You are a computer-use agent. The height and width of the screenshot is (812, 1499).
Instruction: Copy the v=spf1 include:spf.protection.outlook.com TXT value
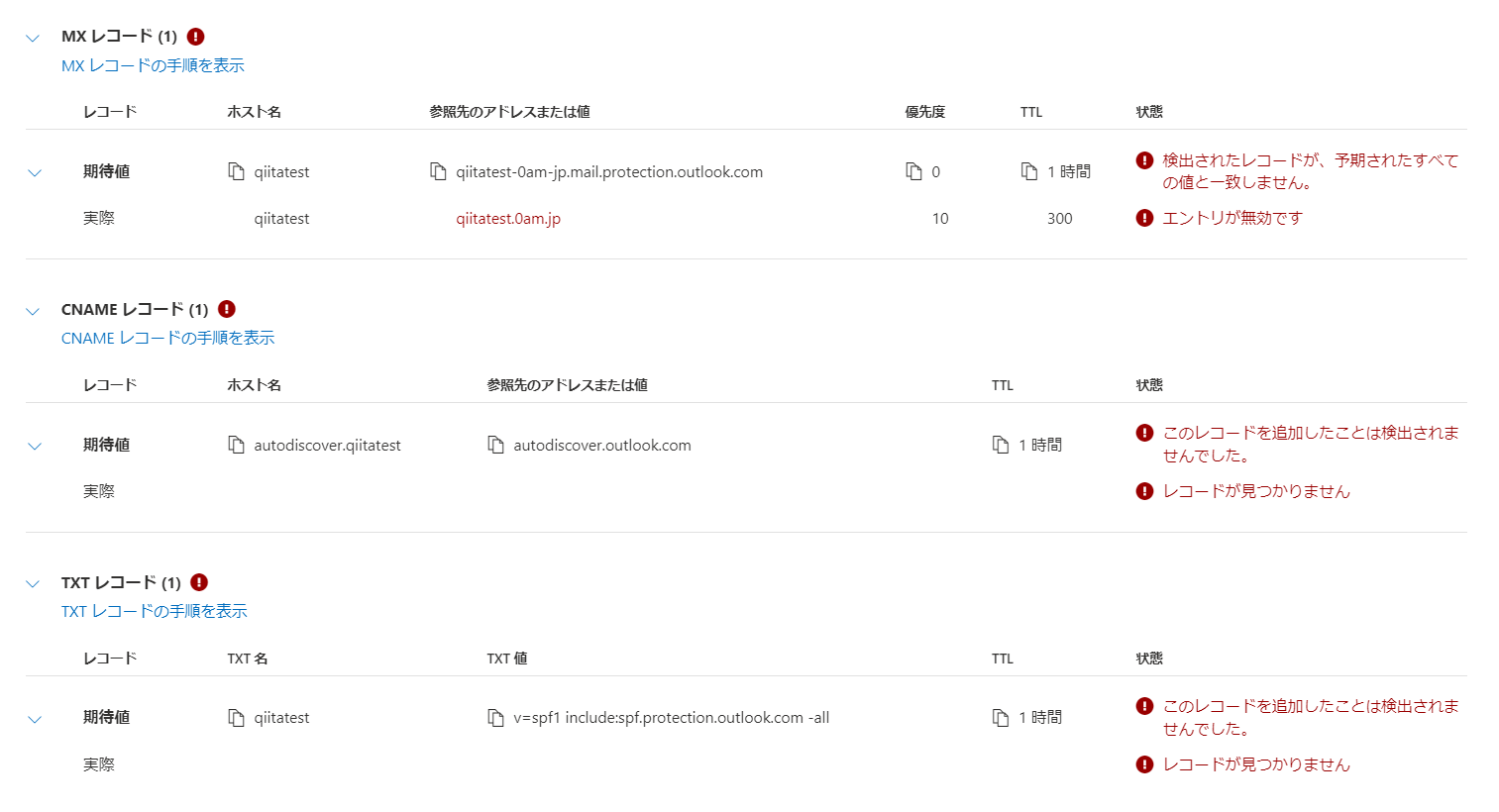click(495, 717)
